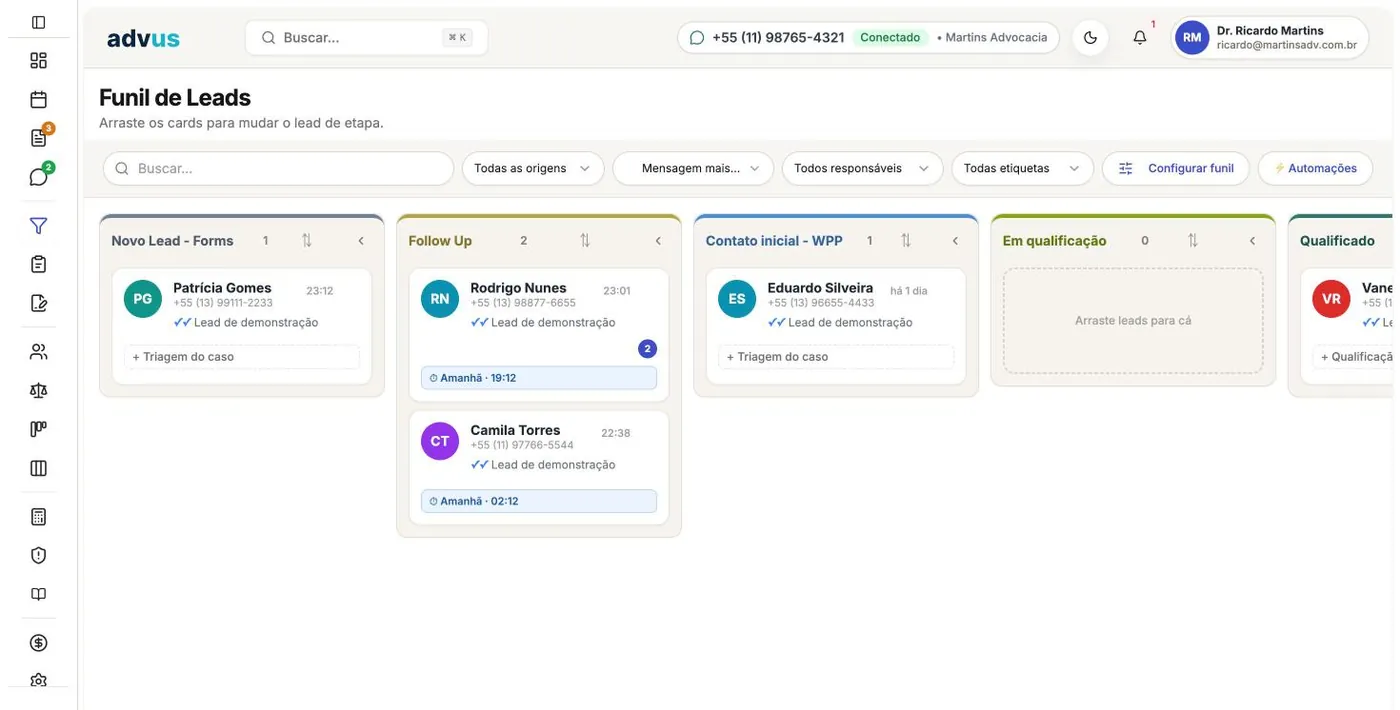
Task: Open the dashboard grid icon in sidebar
Action: (38, 60)
